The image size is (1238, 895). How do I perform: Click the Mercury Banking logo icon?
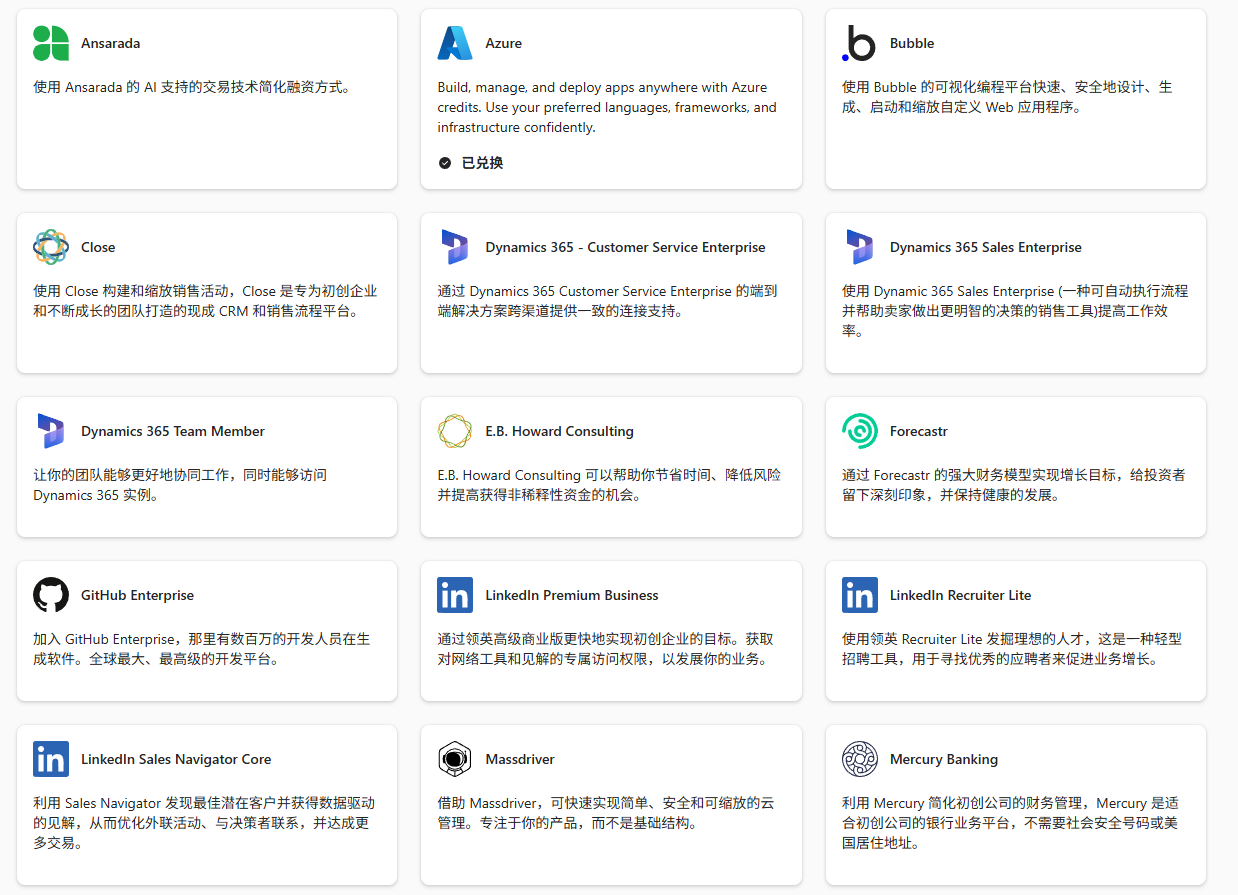pyautogui.click(x=859, y=759)
